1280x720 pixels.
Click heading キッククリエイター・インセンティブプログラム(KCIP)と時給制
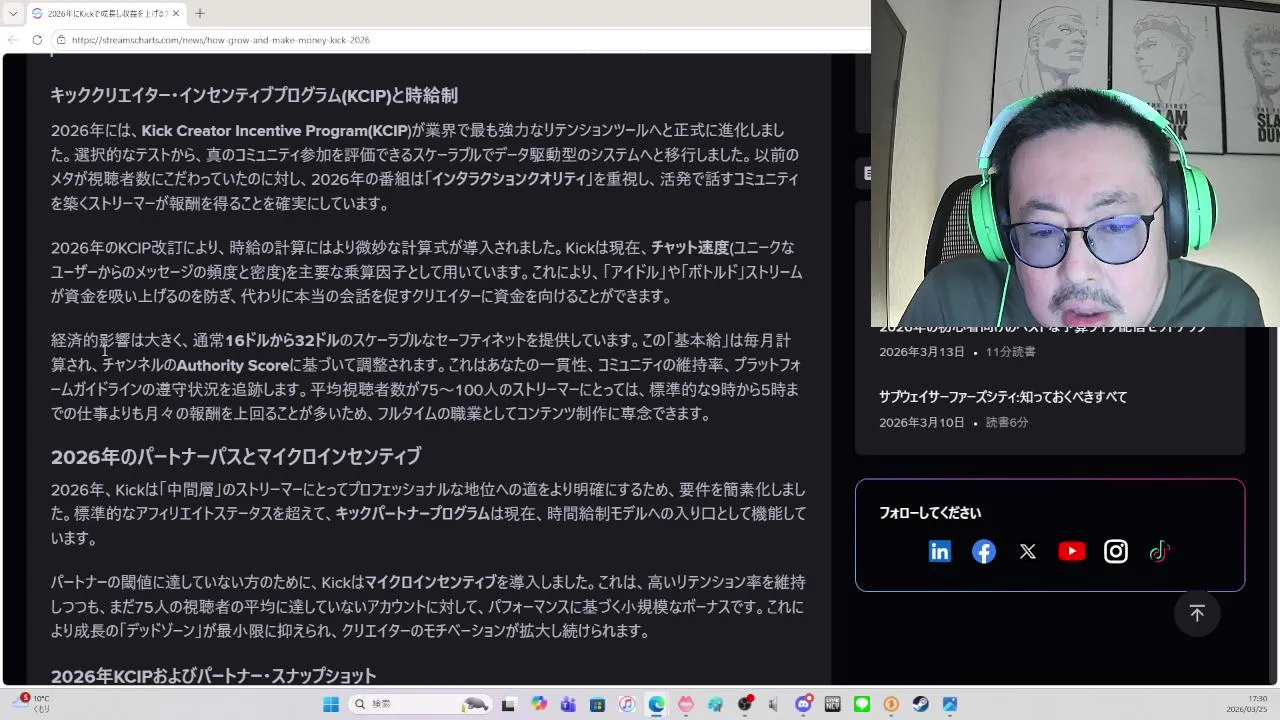(x=254, y=96)
